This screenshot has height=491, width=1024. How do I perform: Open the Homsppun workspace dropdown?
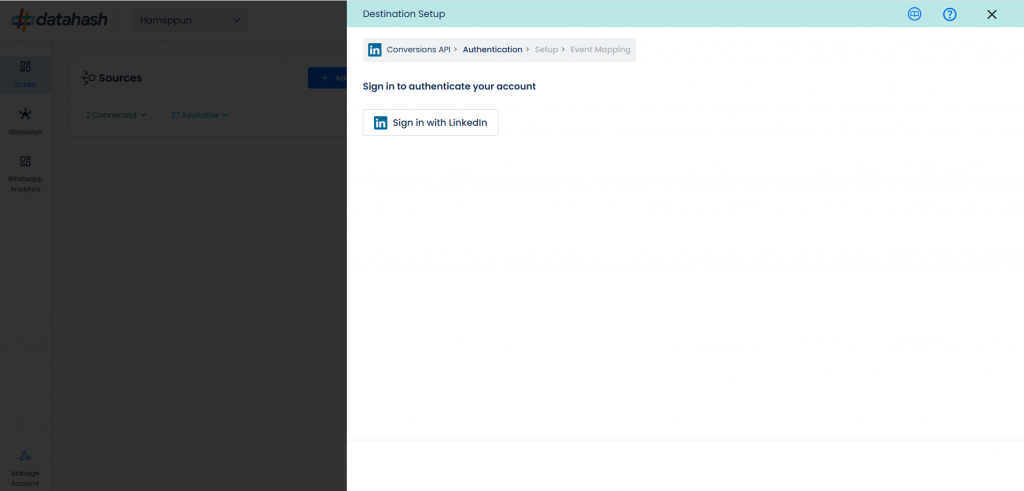[189, 20]
